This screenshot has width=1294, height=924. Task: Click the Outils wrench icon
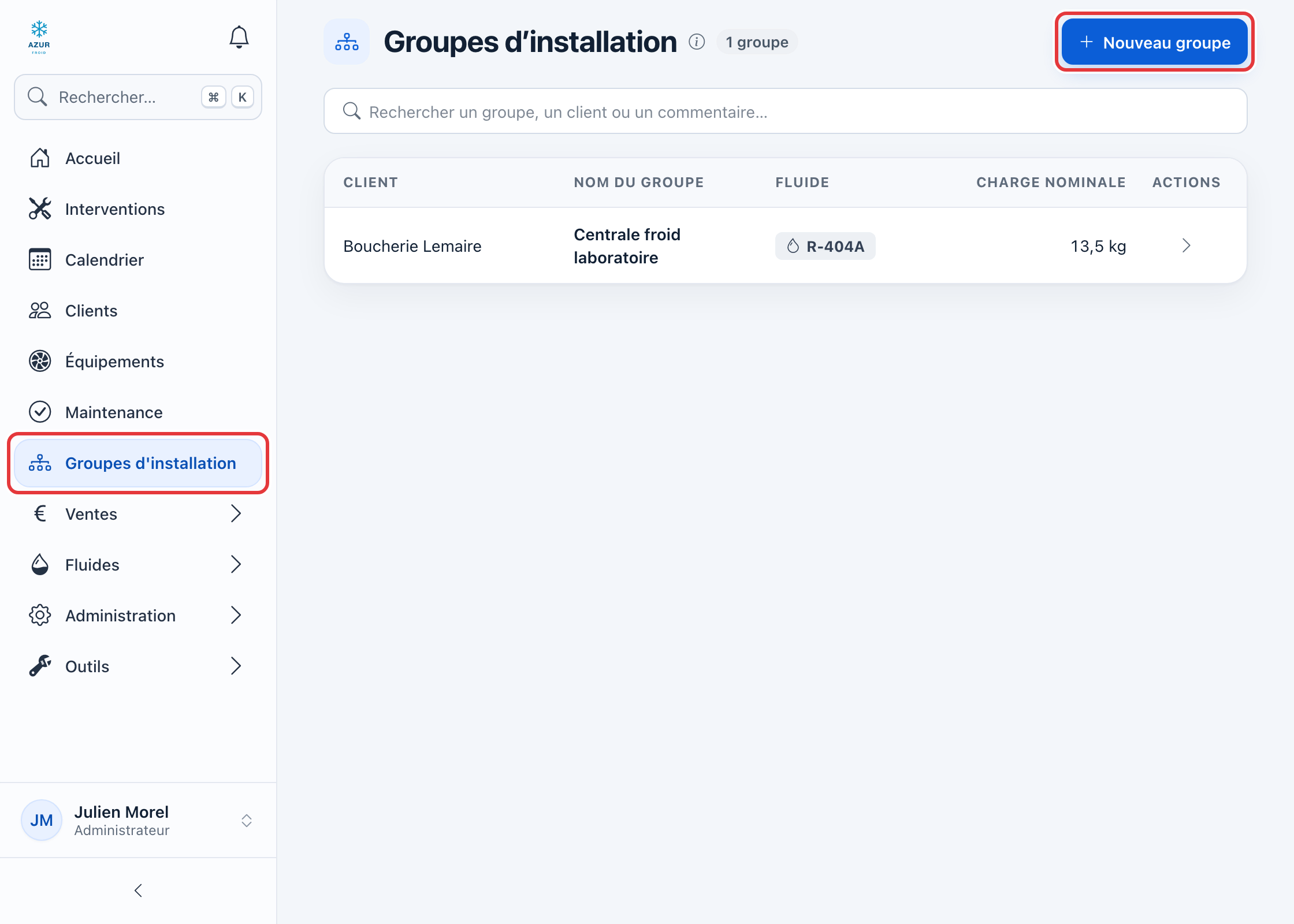(x=40, y=666)
